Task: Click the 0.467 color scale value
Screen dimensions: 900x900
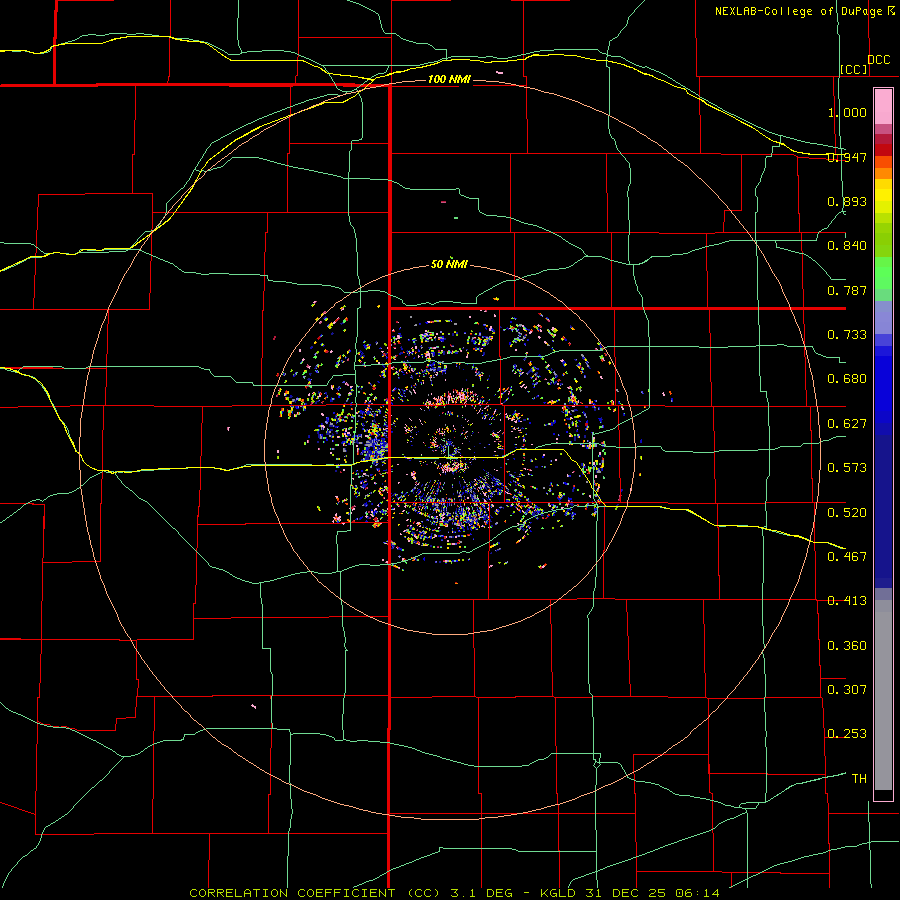Action: (x=847, y=557)
